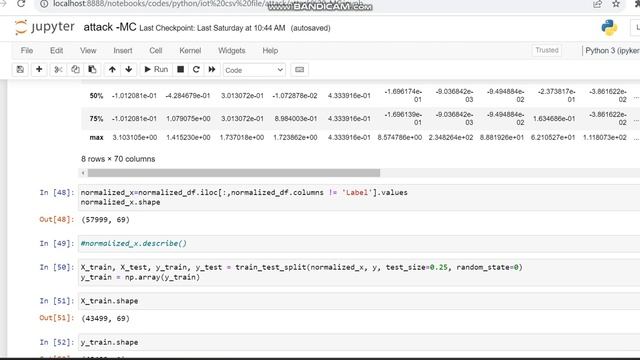Click the Jupyter logo
Screen dimensions: 640x360
pos(44,27)
